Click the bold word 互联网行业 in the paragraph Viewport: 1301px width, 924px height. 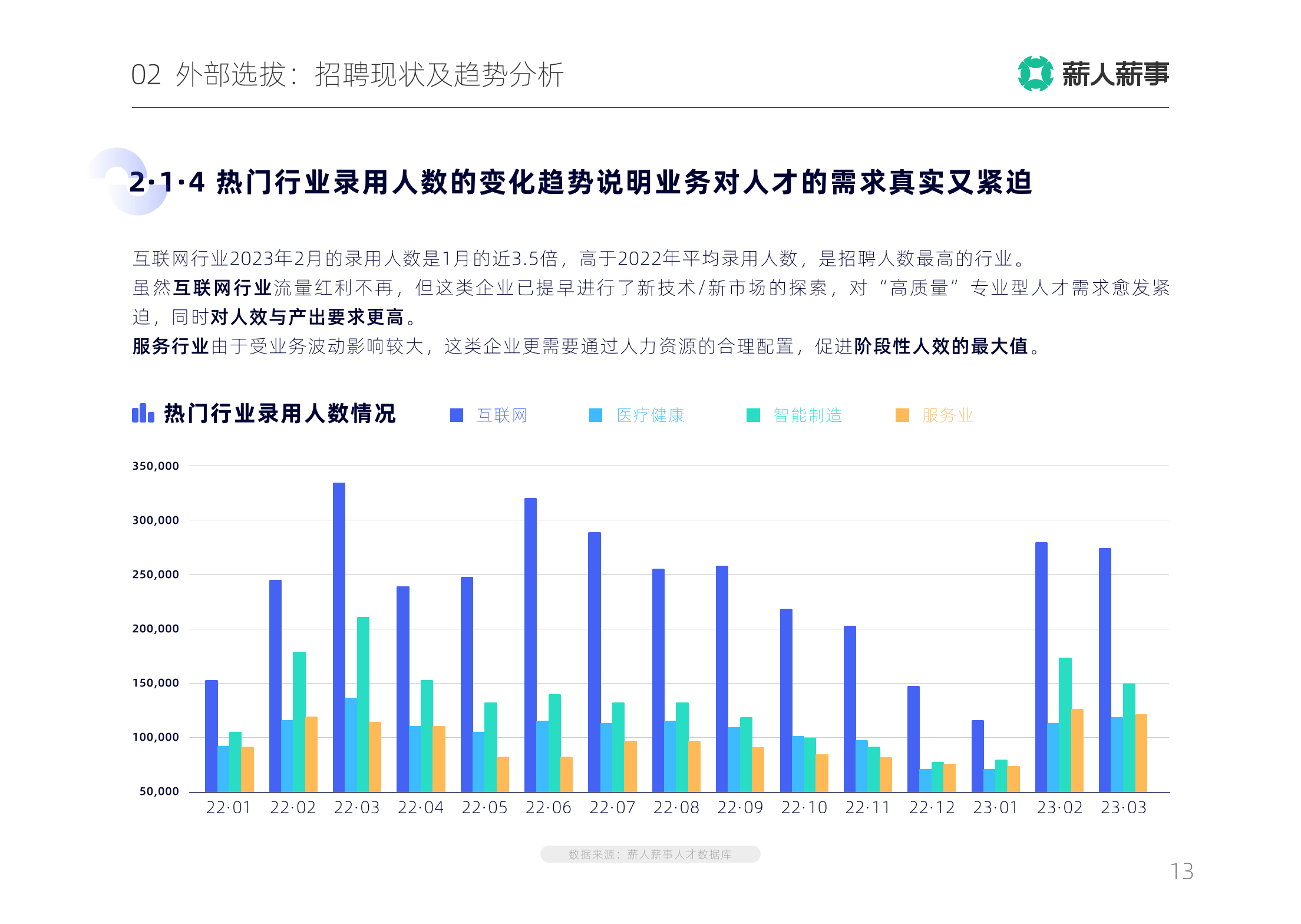tap(223, 288)
